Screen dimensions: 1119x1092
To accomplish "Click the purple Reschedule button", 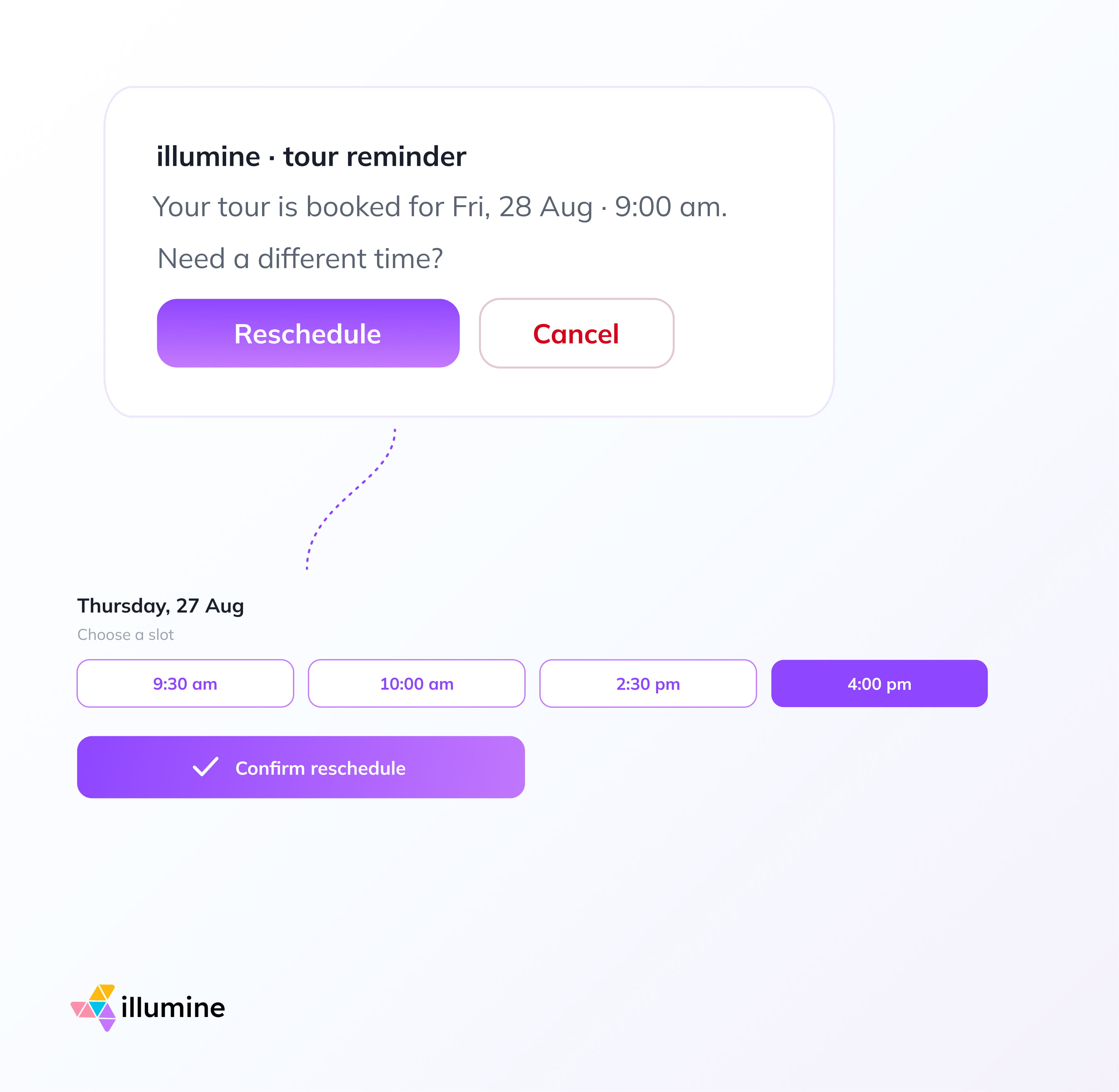I will pyautogui.click(x=308, y=333).
